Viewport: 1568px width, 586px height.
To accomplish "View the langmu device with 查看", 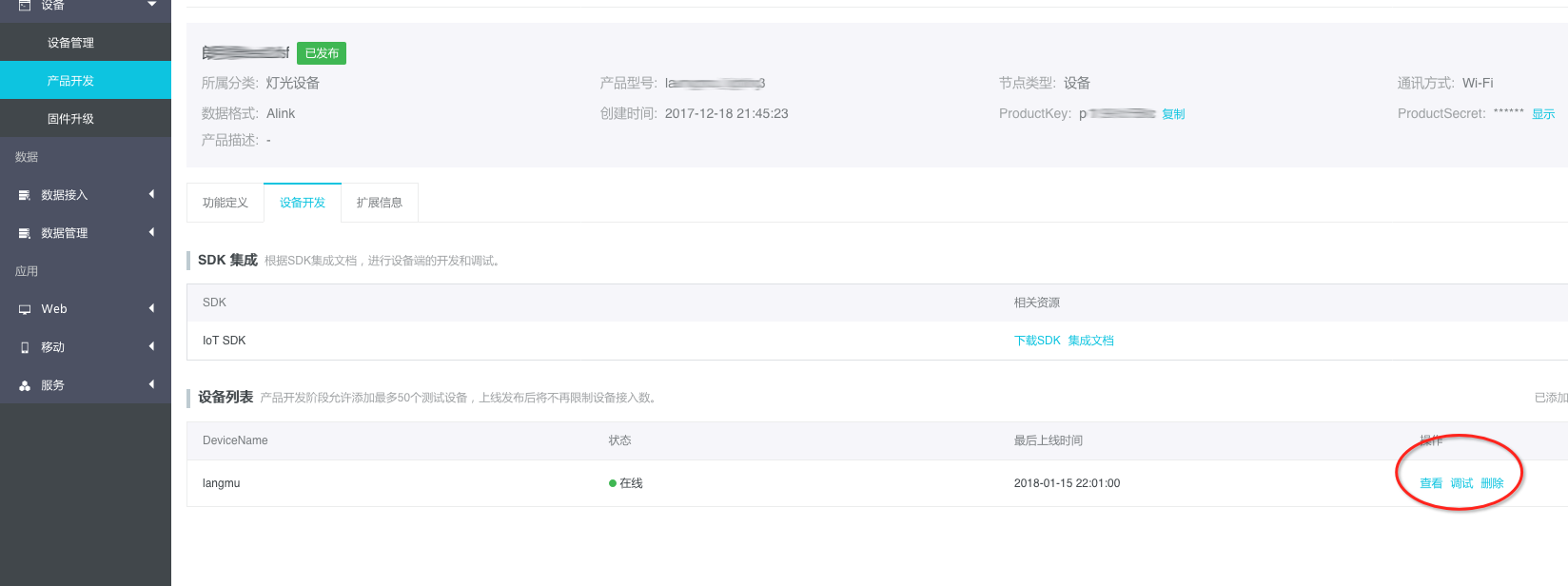I will coord(1431,483).
